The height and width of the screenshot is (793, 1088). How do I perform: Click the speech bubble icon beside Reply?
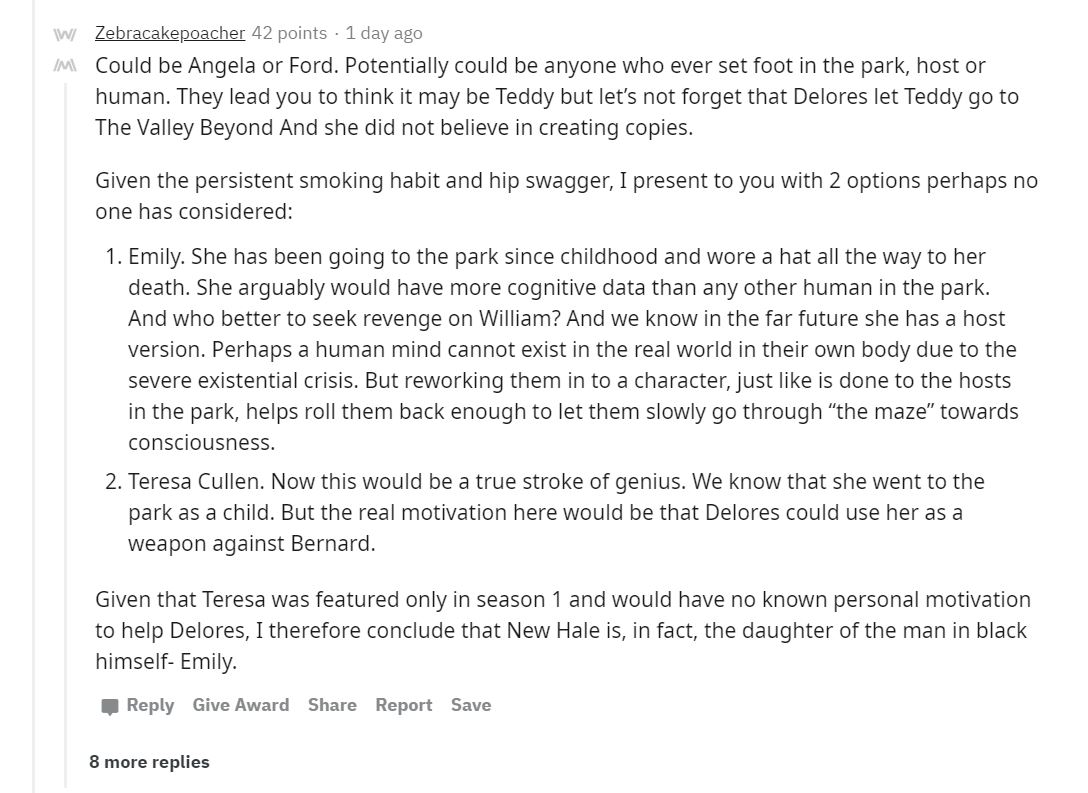coord(110,706)
